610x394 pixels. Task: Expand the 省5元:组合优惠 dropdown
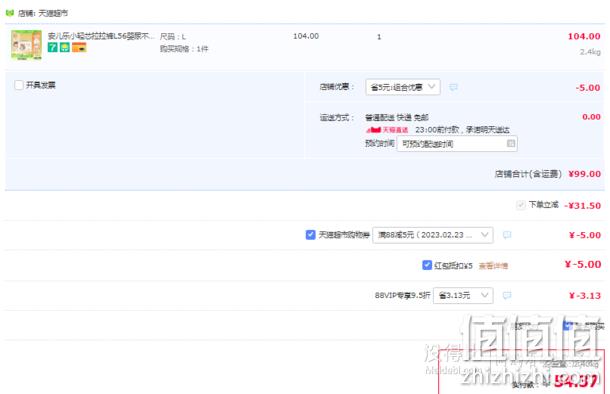point(403,87)
